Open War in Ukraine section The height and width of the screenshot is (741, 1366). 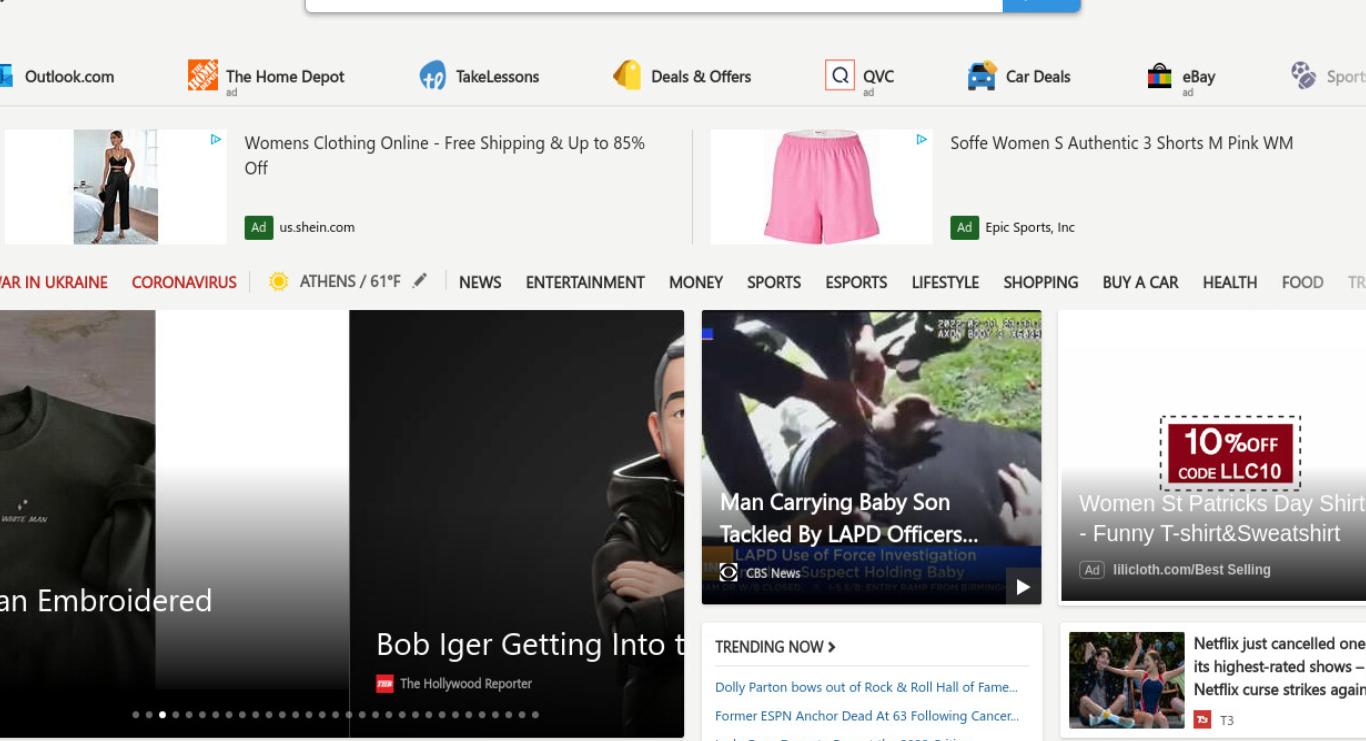(x=54, y=282)
